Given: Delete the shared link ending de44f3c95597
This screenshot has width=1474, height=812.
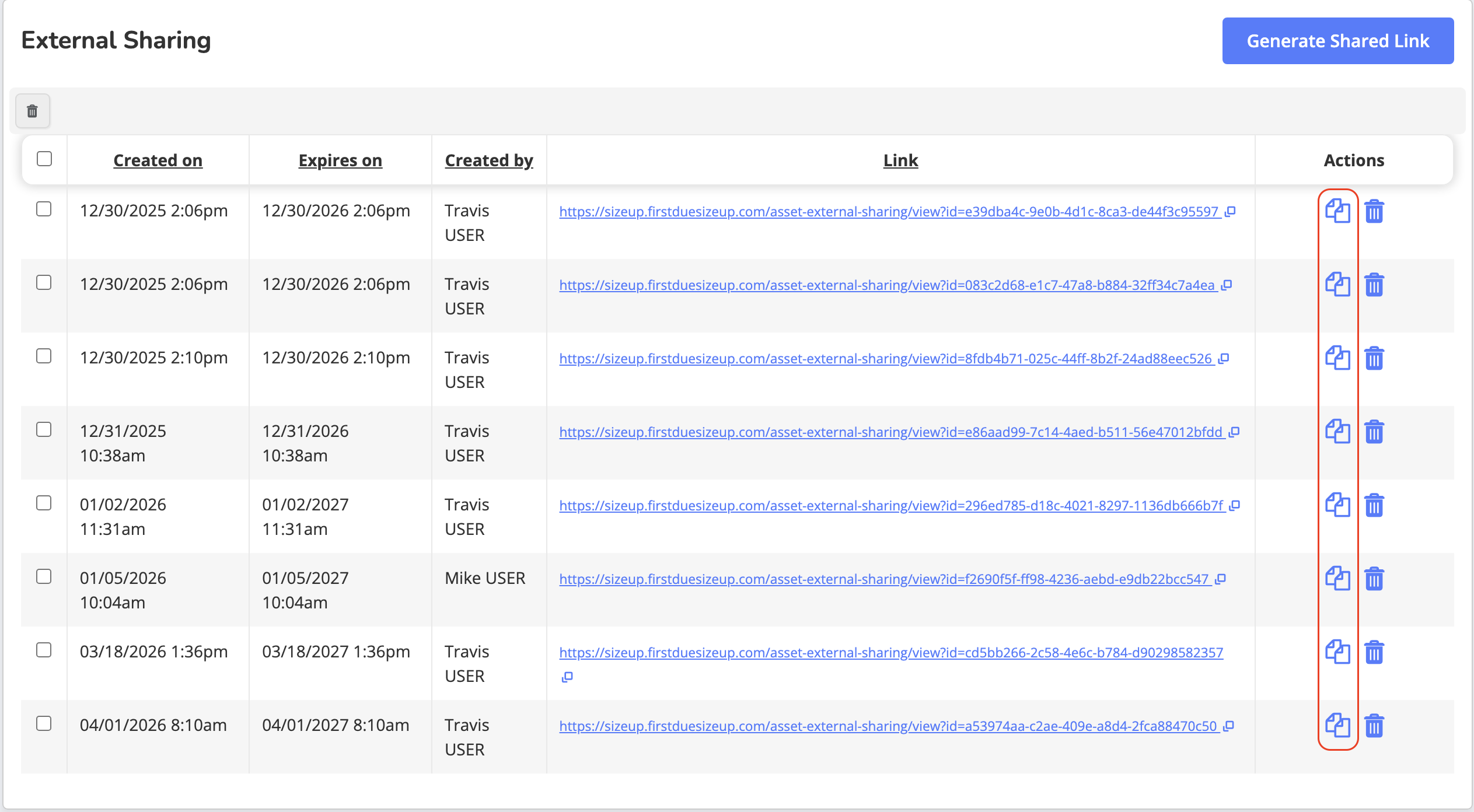Looking at the screenshot, I should [x=1374, y=211].
